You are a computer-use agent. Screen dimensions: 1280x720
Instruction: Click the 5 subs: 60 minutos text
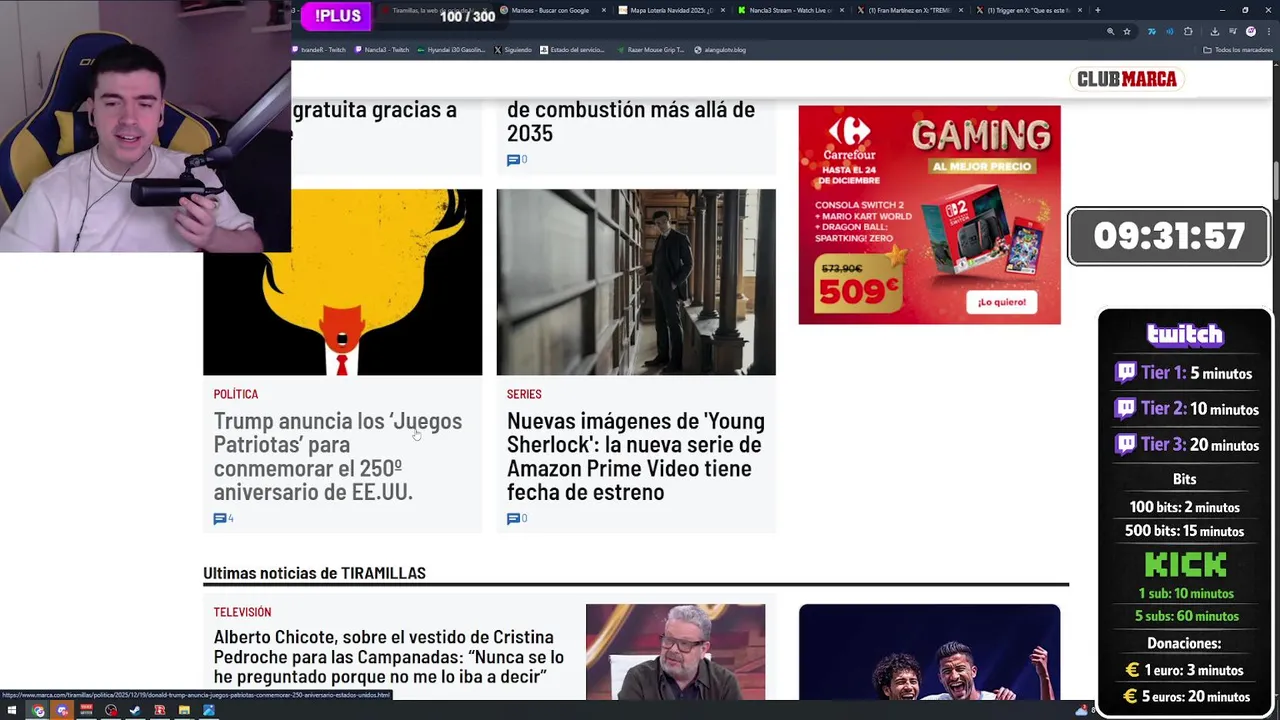[x=1187, y=616]
